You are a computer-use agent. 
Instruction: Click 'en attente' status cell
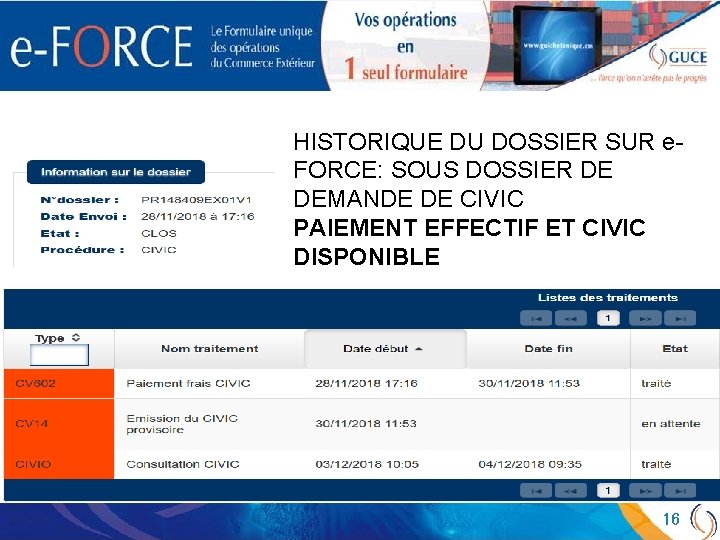(x=671, y=423)
